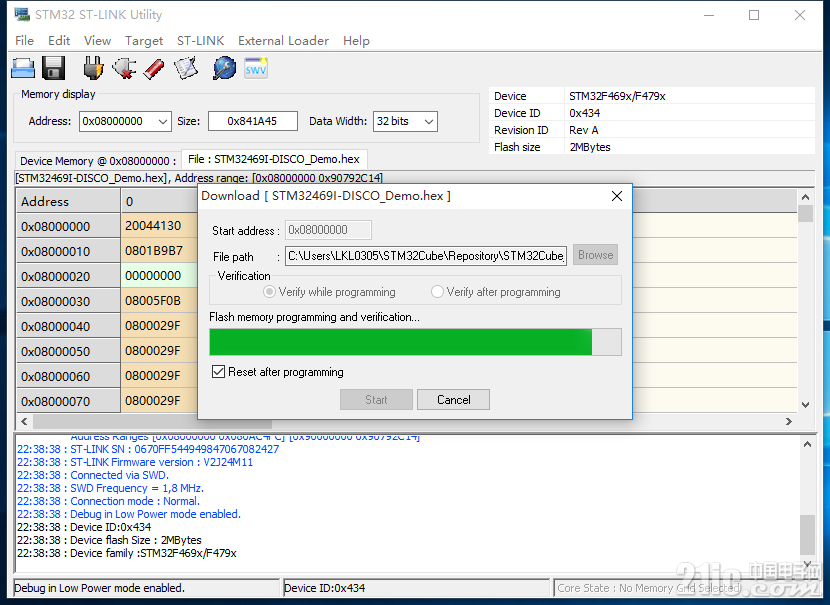Click the Revision ID value Rev A
This screenshot has width=830, height=605.
coord(583,130)
